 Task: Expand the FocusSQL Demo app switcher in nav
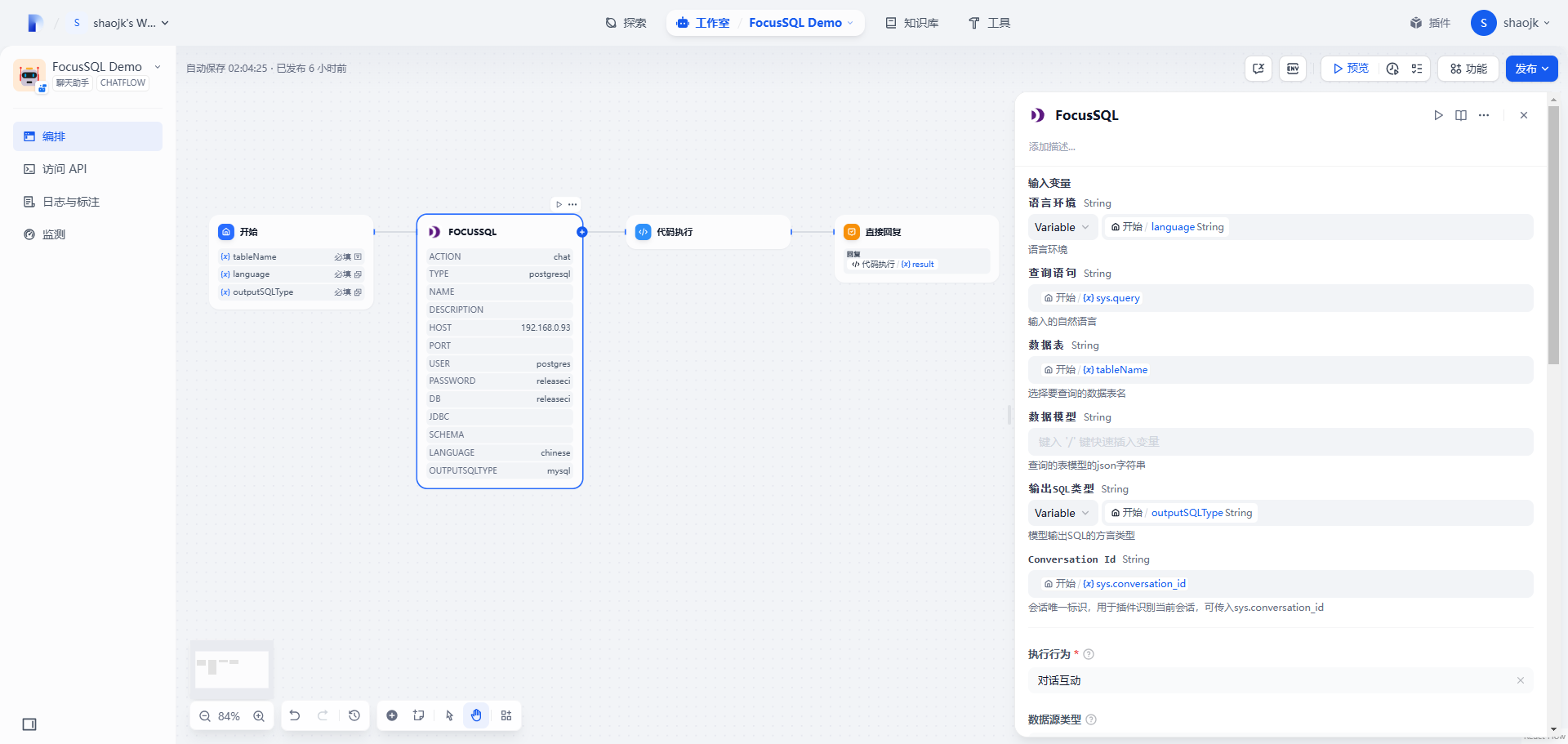pyautogui.click(x=801, y=23)
